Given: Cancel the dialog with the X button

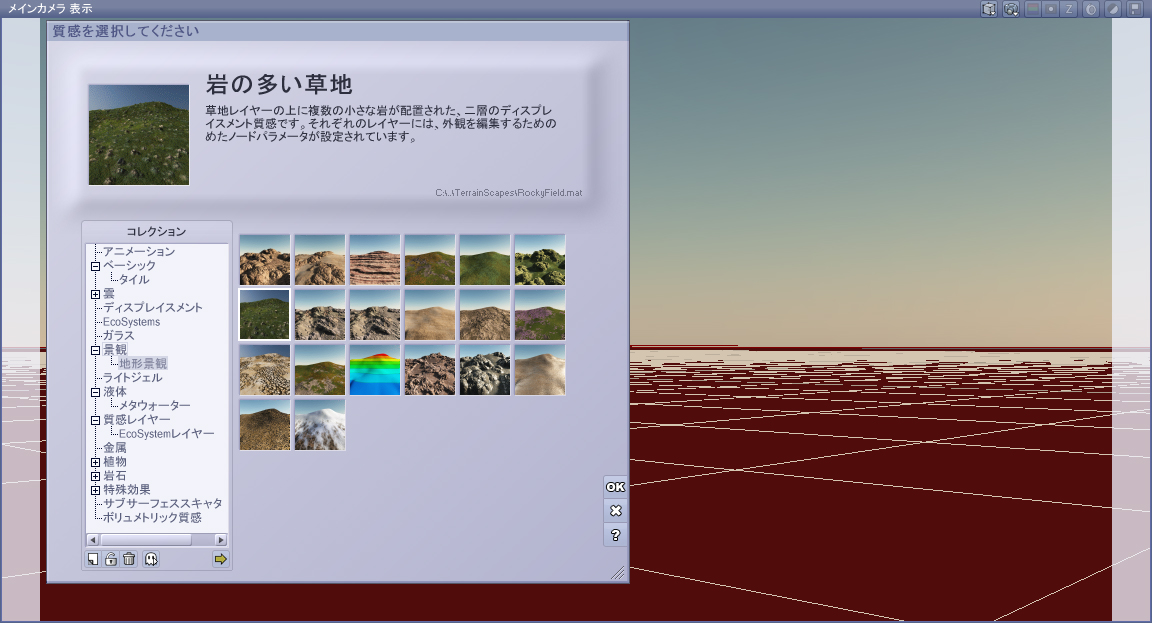Looking at the screenshot, I should (616, 511).
